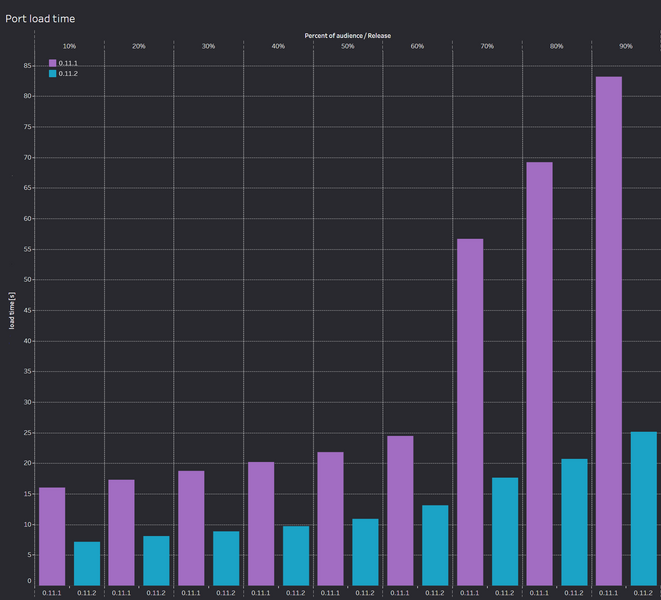Click the 5 y-axis tick label
The image size is (661, 600).
pos(30,555)
